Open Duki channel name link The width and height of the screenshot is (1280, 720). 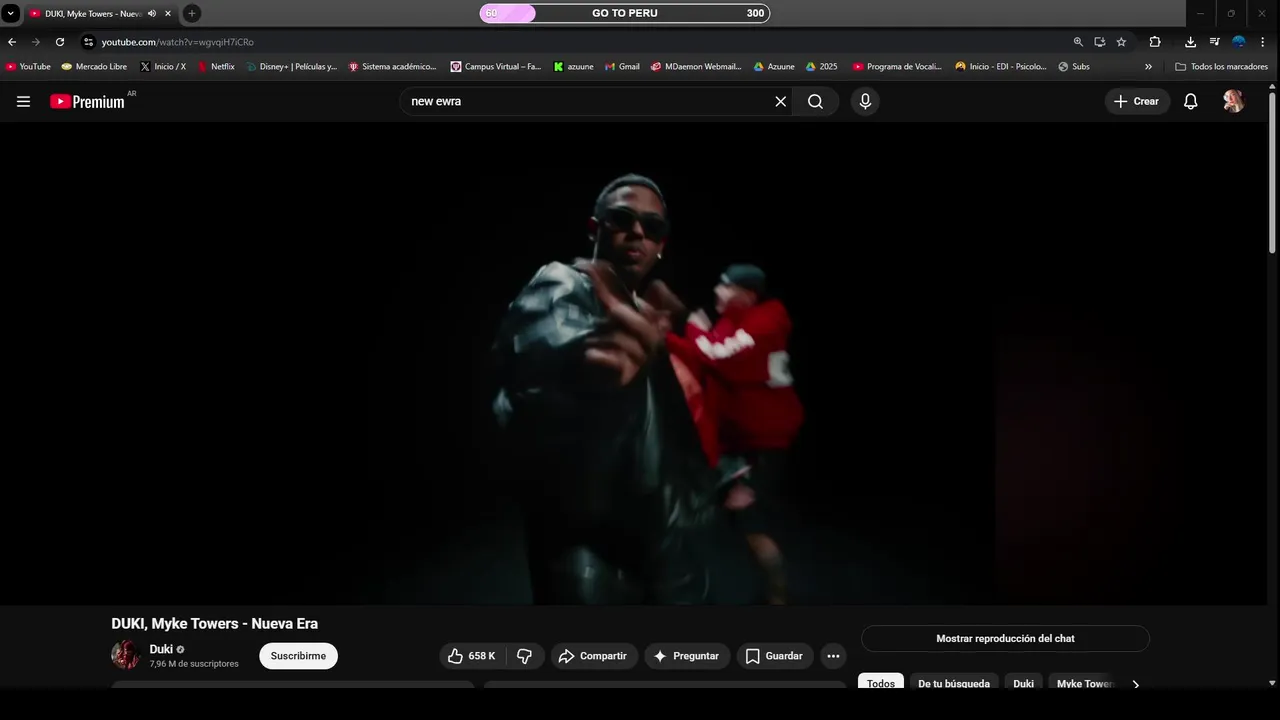pyautogui.click(x=161, y=649)
